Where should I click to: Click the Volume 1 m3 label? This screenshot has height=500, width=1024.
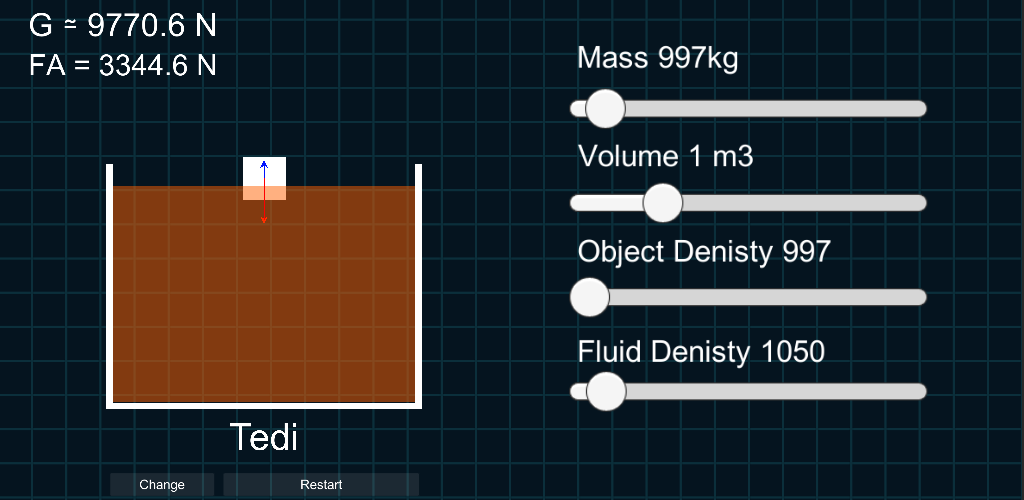pos(665,157)
